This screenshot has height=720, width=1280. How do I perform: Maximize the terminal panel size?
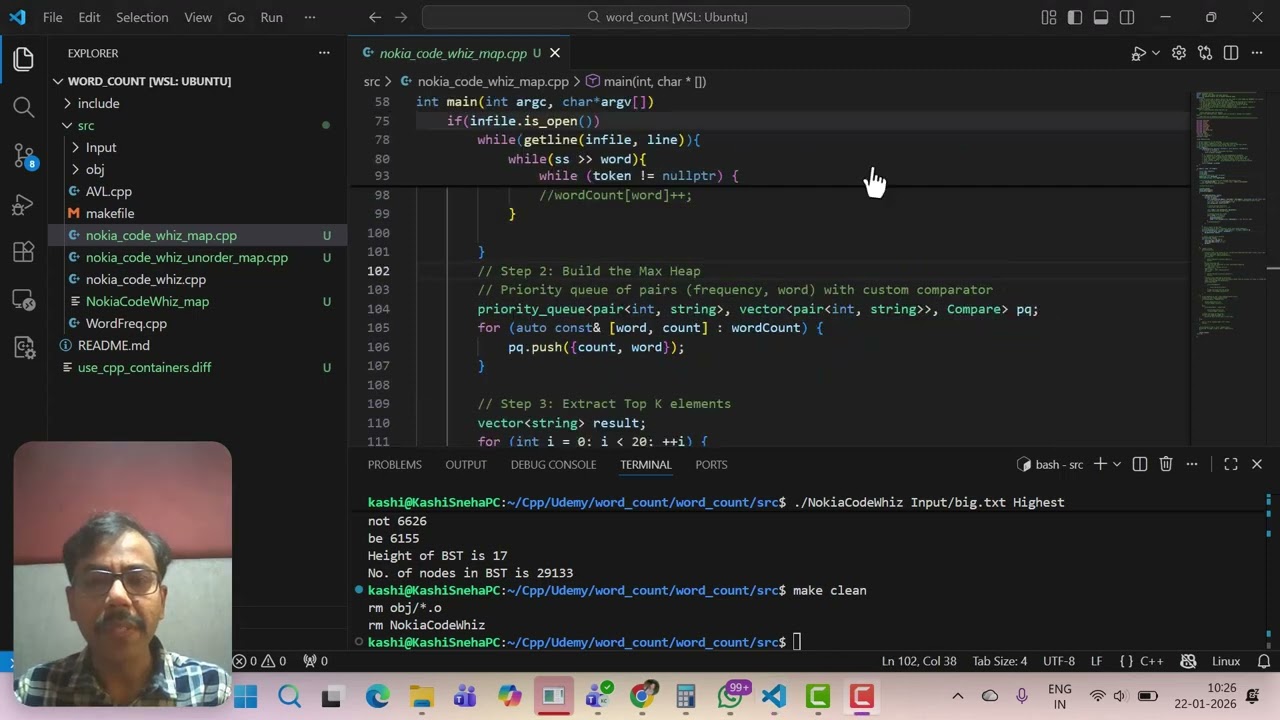point(1231,464)
